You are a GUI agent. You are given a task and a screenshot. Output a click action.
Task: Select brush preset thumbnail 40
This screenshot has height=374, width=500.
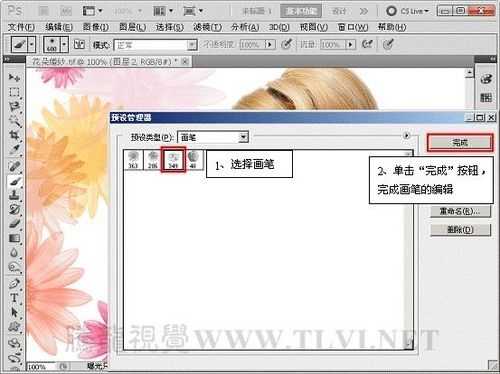[193, 160]
